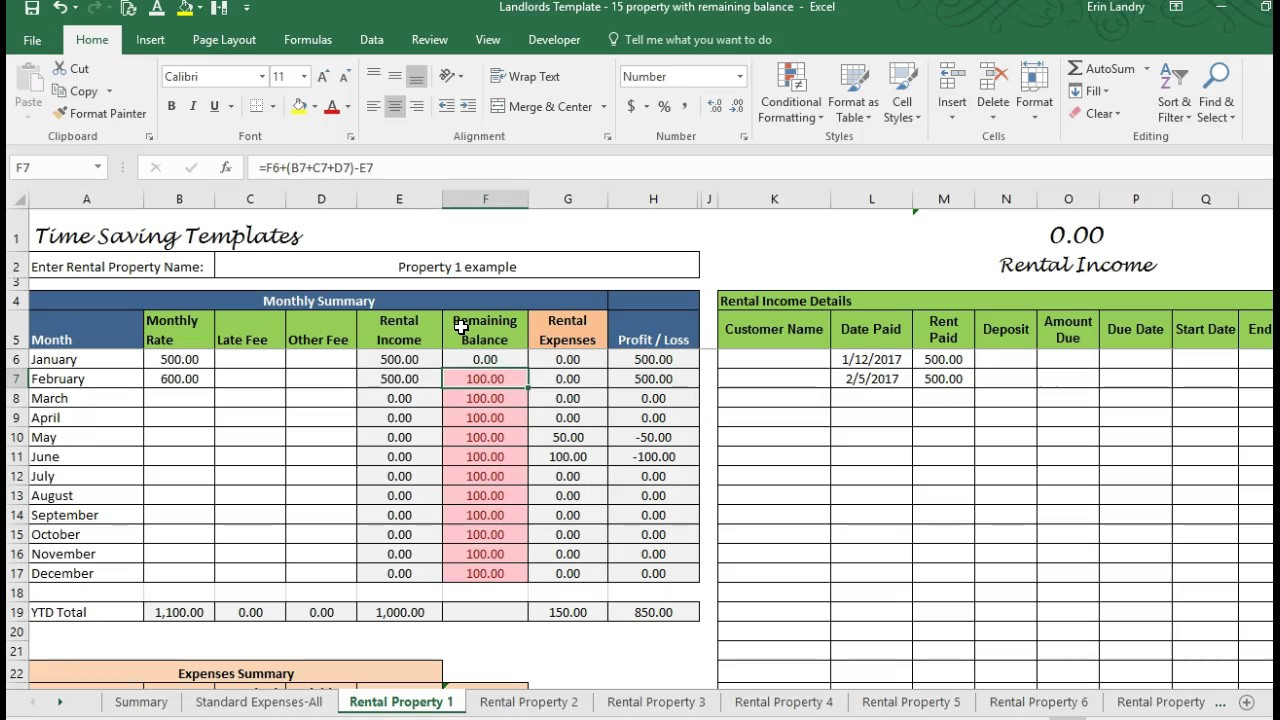Click the Insert Function fx icon
The width and height of the screenshot is (1280, 720).
226,168
